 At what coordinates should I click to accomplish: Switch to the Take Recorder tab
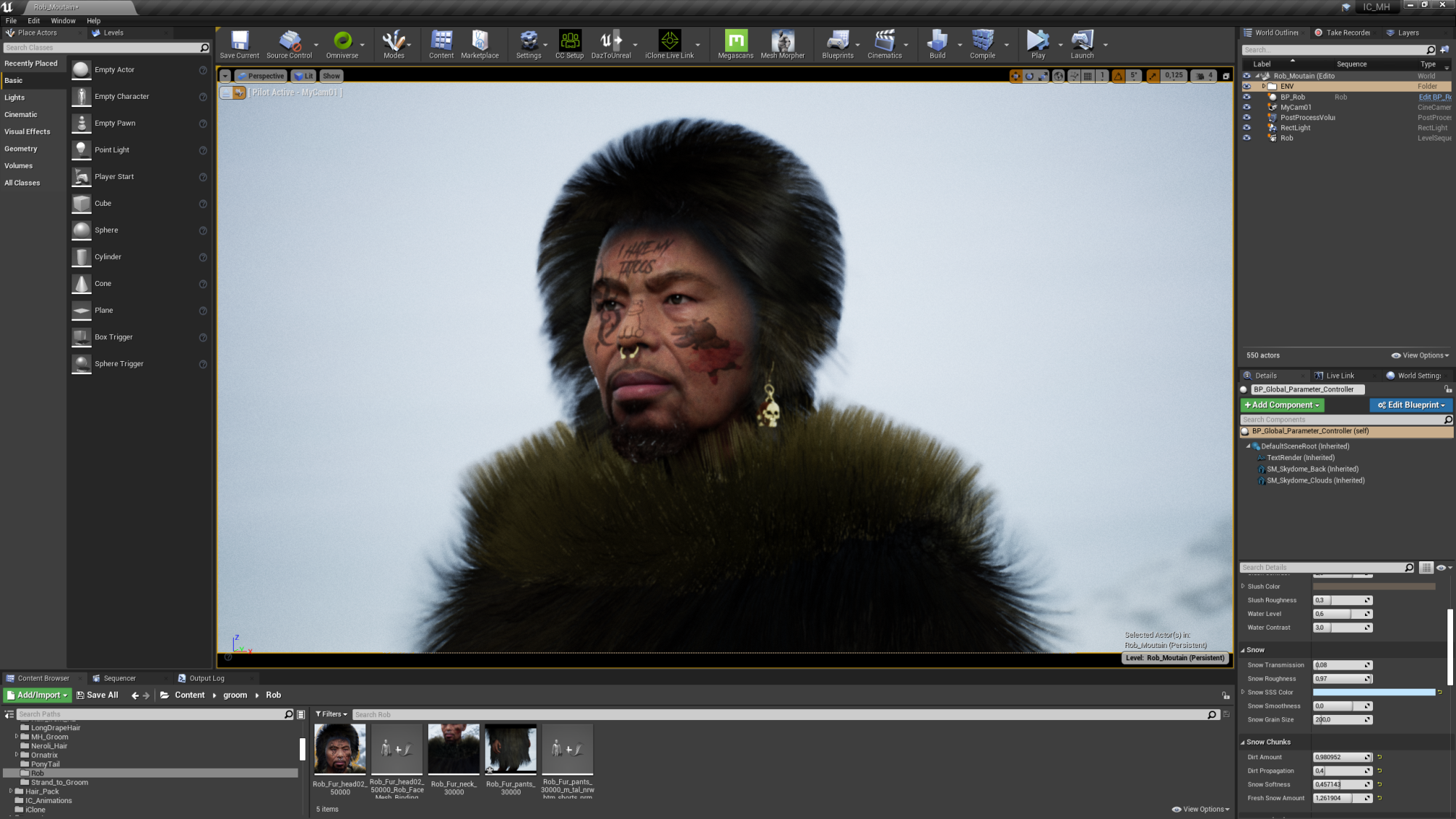click(x=1347, y=33)
